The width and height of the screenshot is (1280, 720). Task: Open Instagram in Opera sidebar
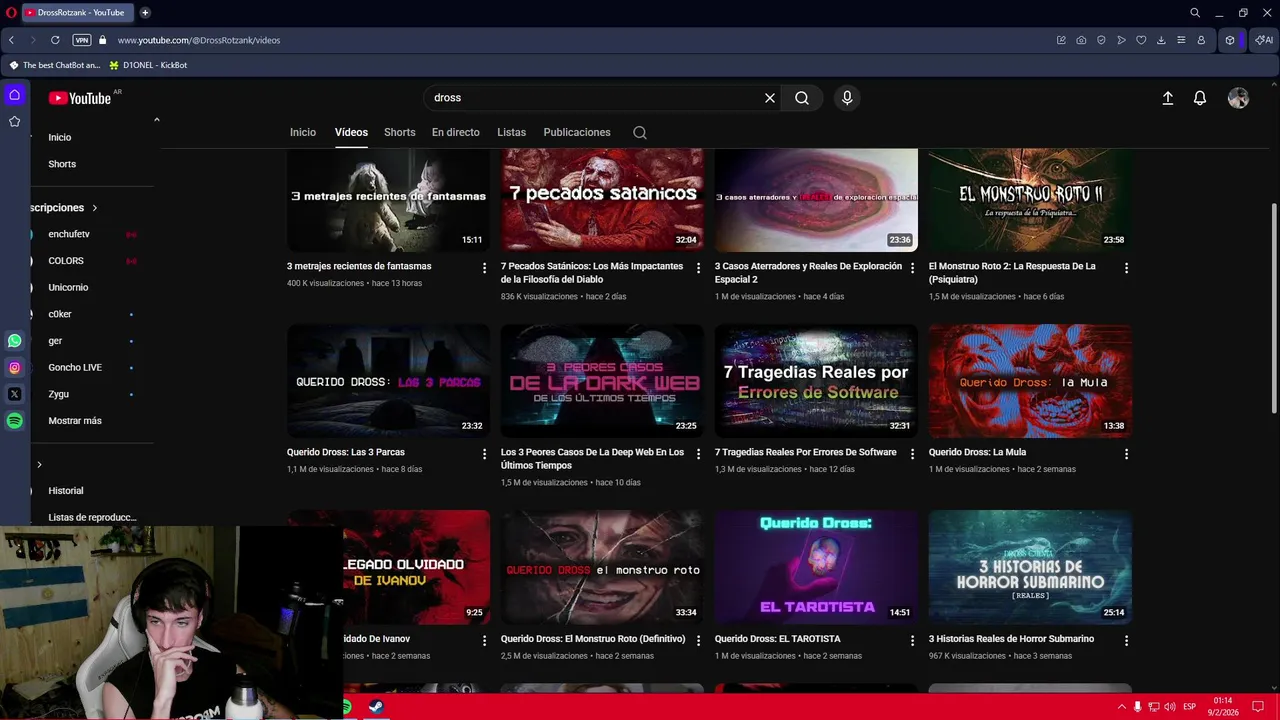coord(14,368)
